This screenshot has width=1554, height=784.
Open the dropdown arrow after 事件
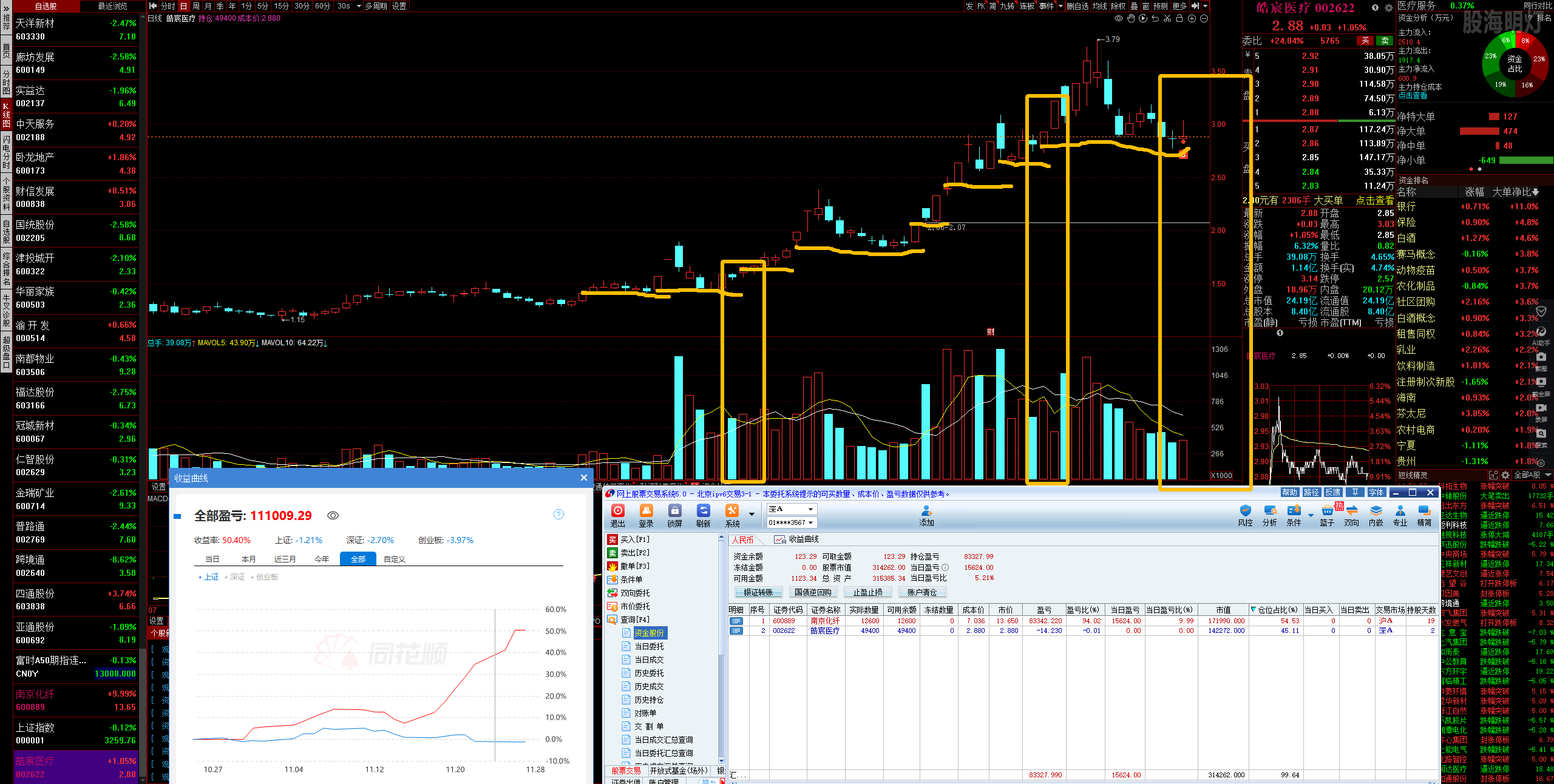tap(1060, 6)
